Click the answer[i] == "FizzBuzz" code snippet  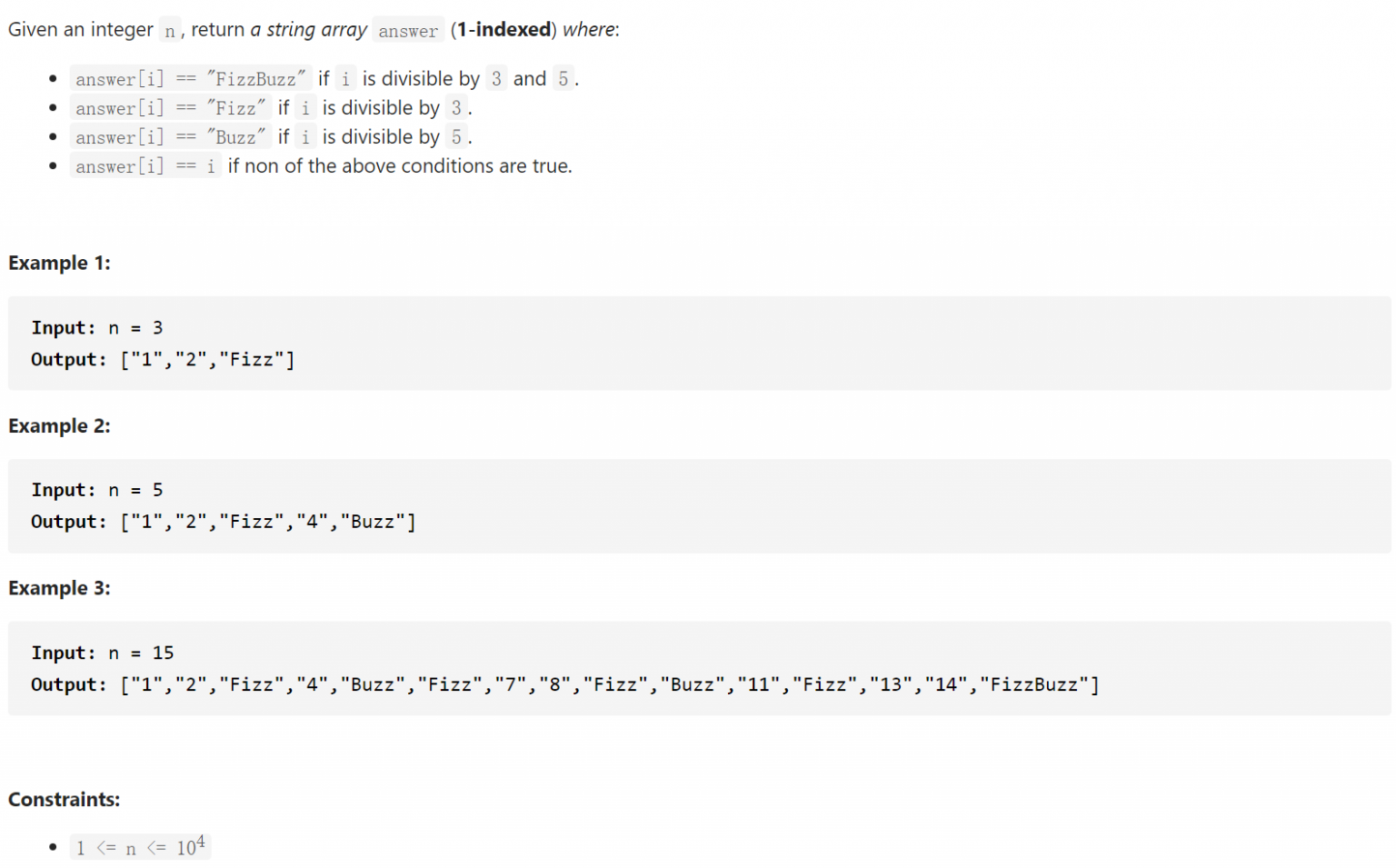tap(190, 79)
